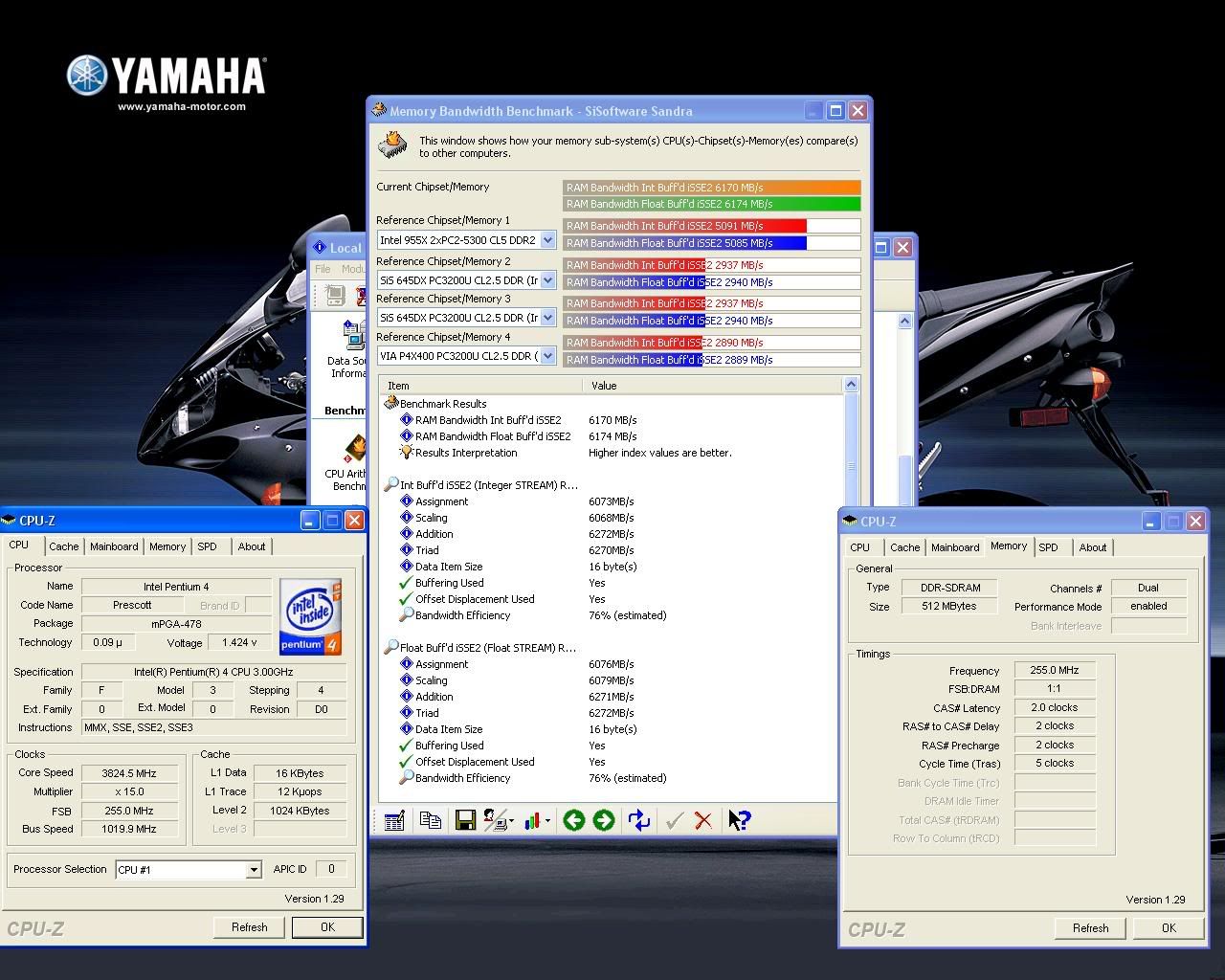Viewport: 1225px width, 980px height.
Task: Click the red X cancel icon in Sandra toolbar
Action: coord(703,820)
